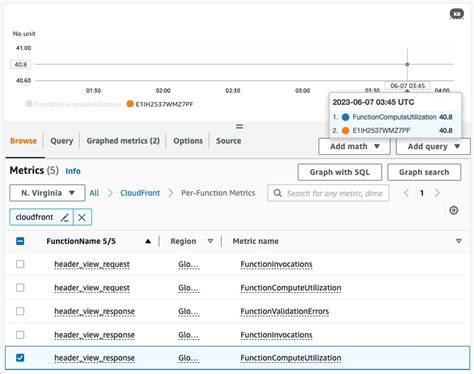Click the Graph search button
Viewport: 474px width, 374px height.
coord(424,172)
